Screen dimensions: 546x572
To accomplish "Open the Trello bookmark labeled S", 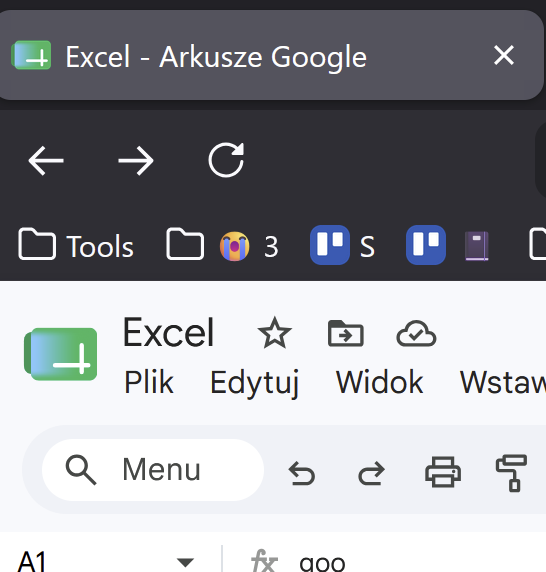I will (x=342, y=245).
